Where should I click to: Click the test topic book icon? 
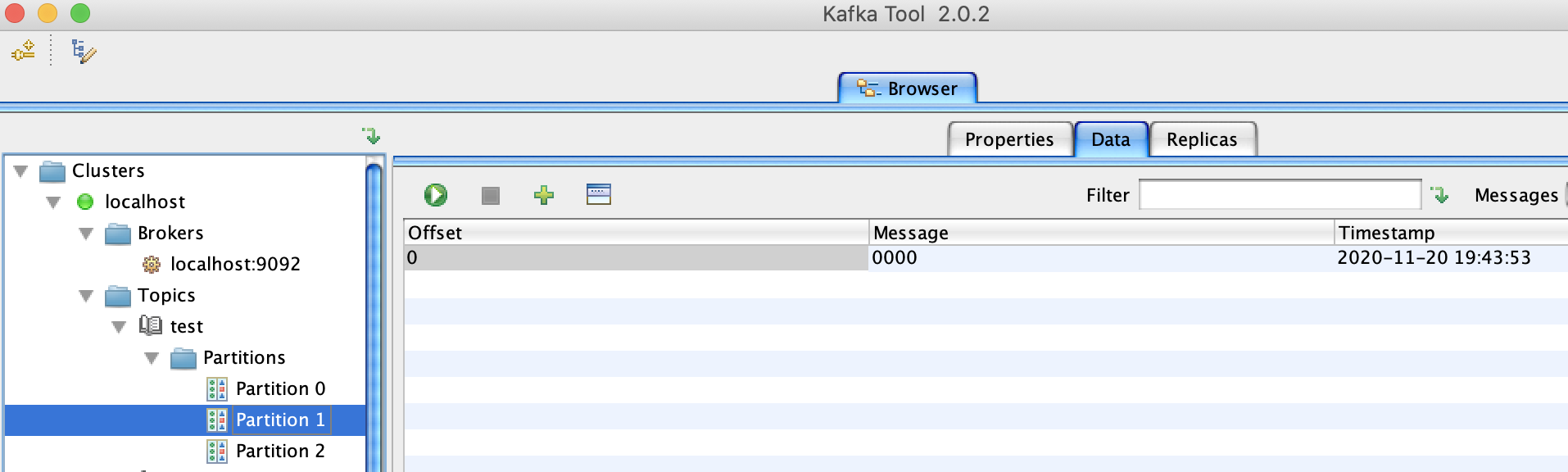[151, 326]
